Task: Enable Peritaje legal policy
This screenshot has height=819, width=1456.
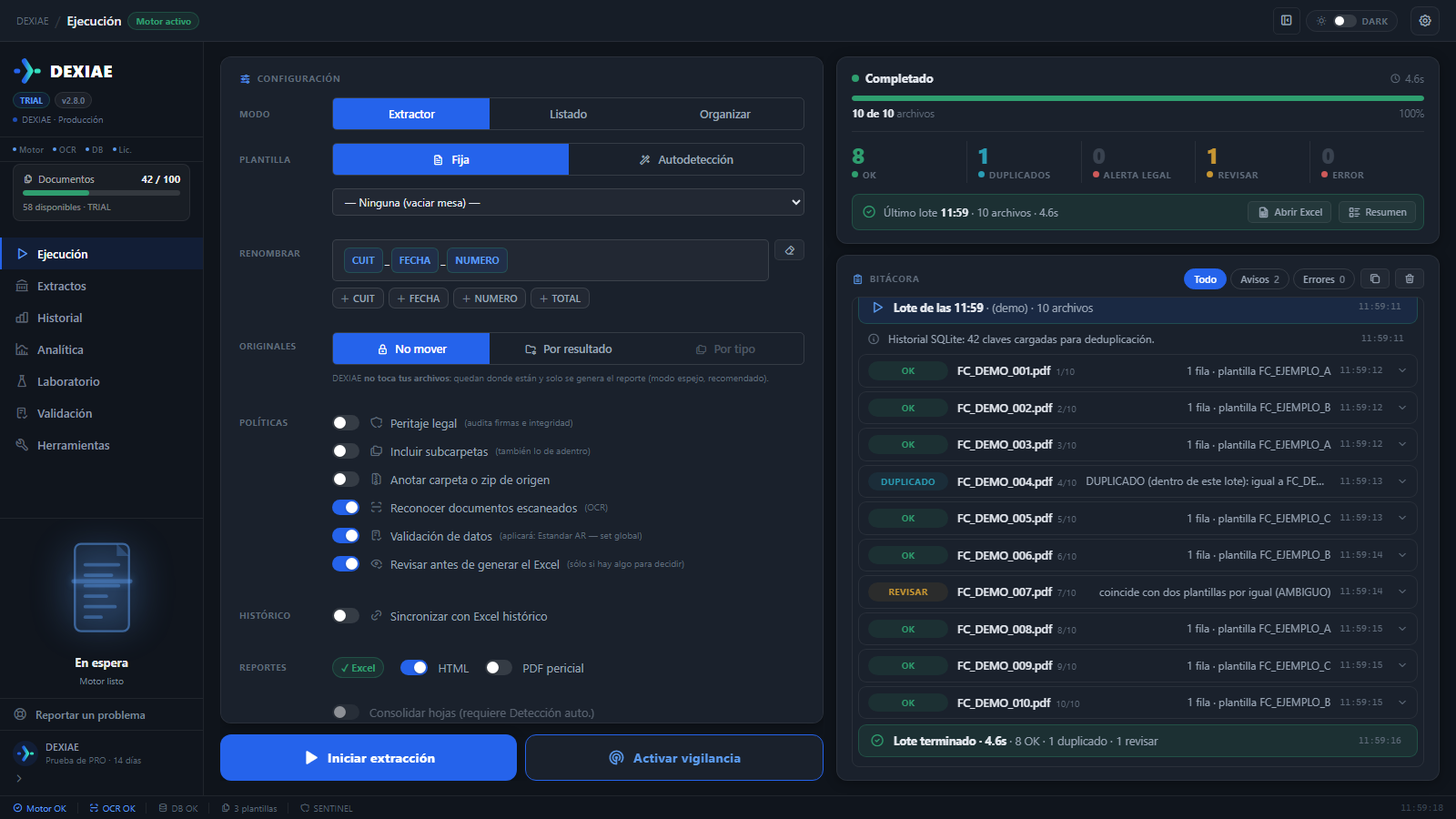Action: point(346,423)
